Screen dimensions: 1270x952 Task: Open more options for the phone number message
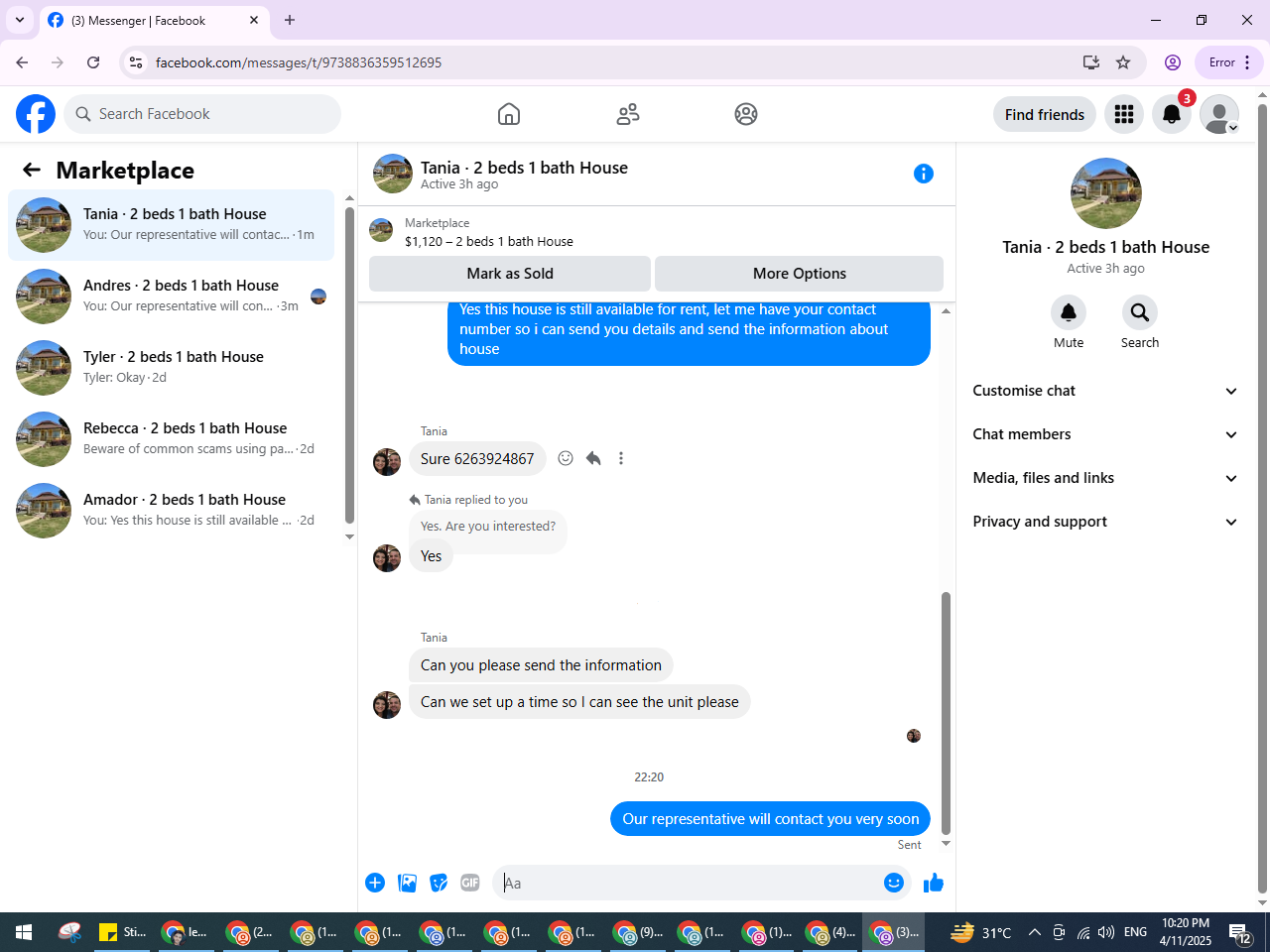coord(621,458)
